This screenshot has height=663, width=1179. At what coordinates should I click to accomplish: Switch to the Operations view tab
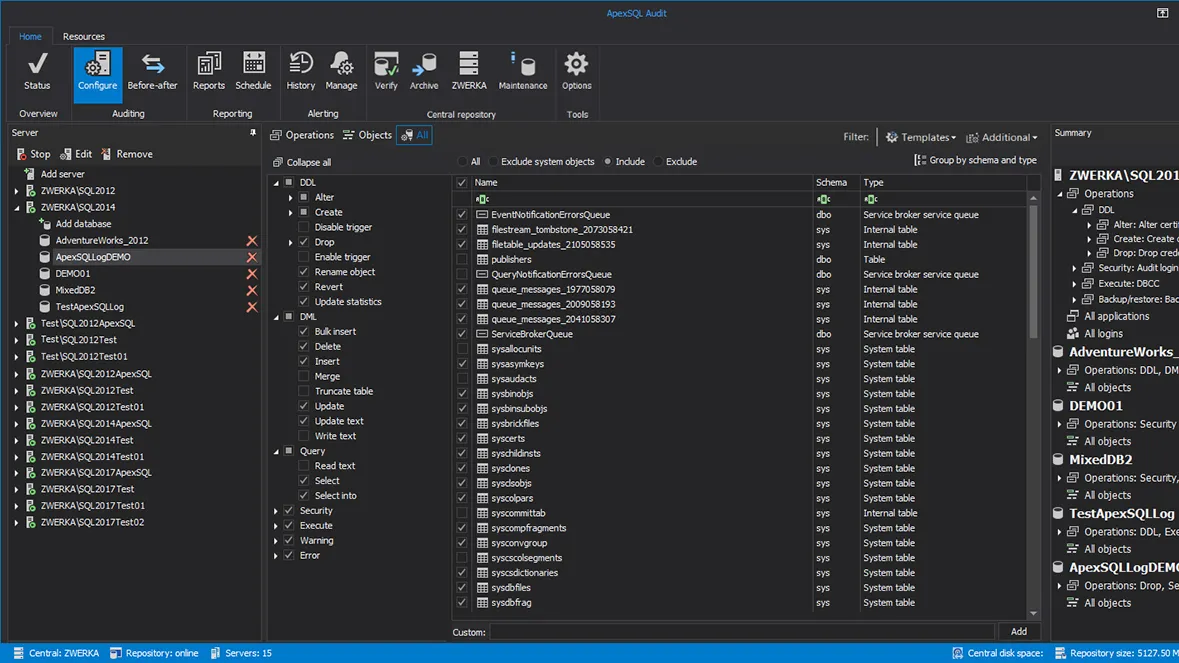coord(302,135)
